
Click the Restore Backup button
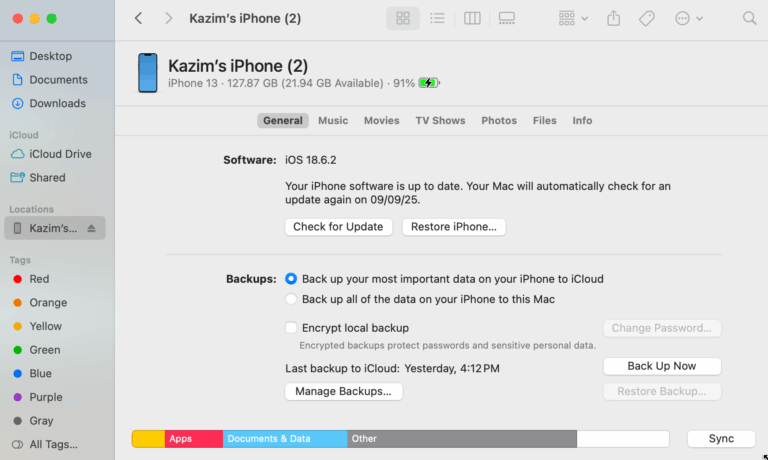click(x=662, y=391)
